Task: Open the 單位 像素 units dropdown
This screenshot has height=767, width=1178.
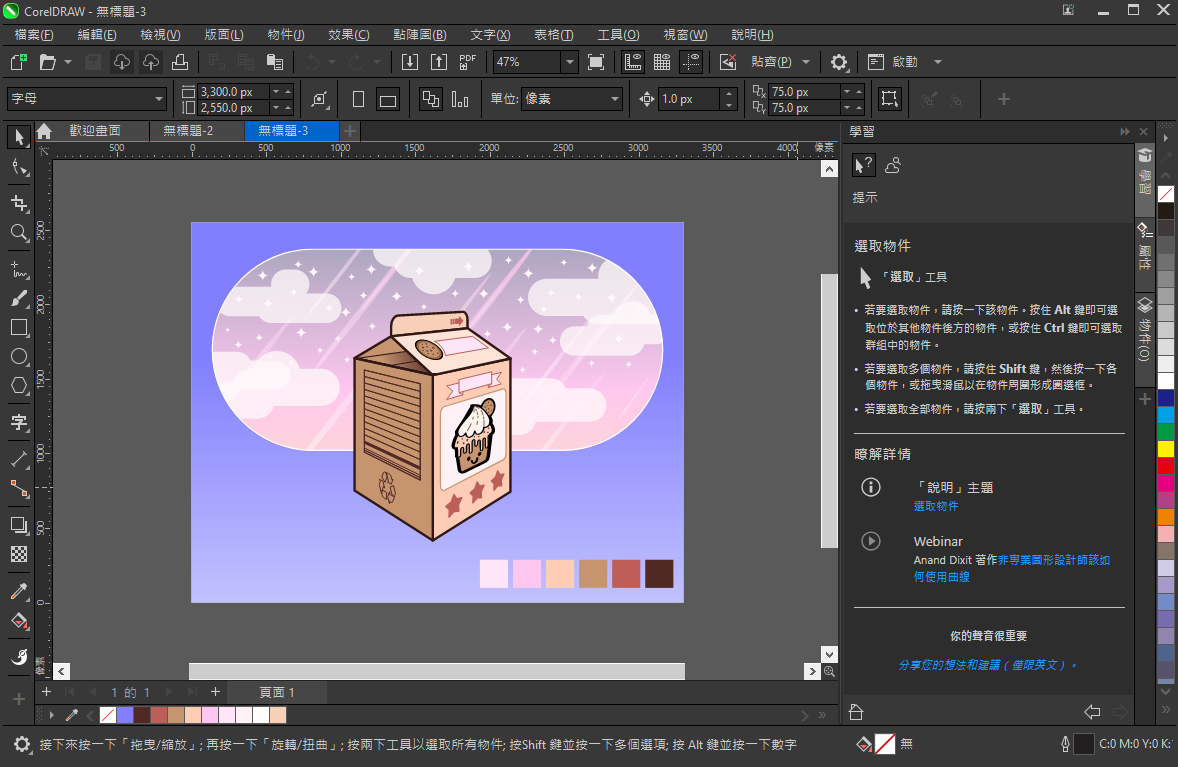Action: point(614,99)
